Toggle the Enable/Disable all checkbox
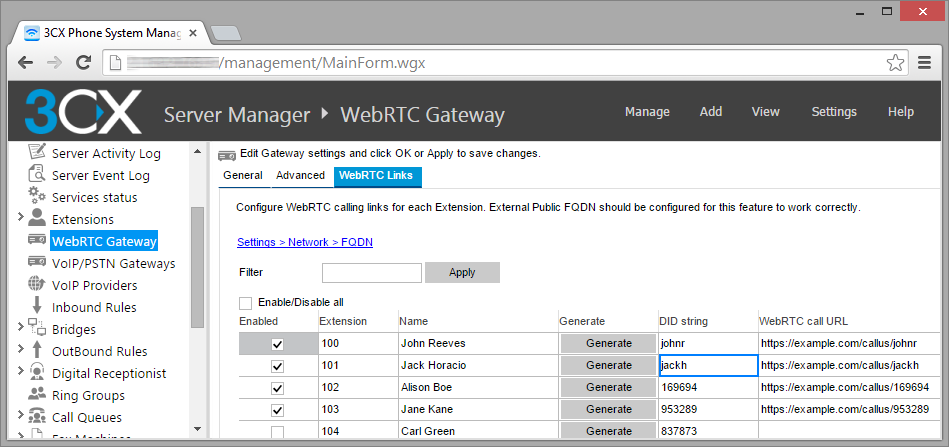This screenshot has width=949, height=447. 245,302
